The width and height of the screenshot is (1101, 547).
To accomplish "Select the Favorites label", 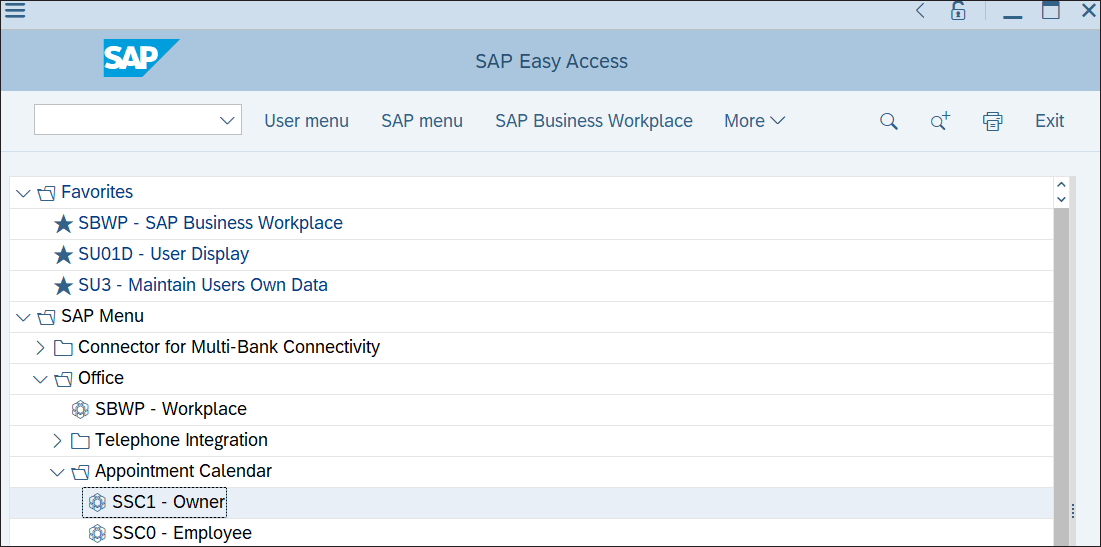I will [97, 192].
